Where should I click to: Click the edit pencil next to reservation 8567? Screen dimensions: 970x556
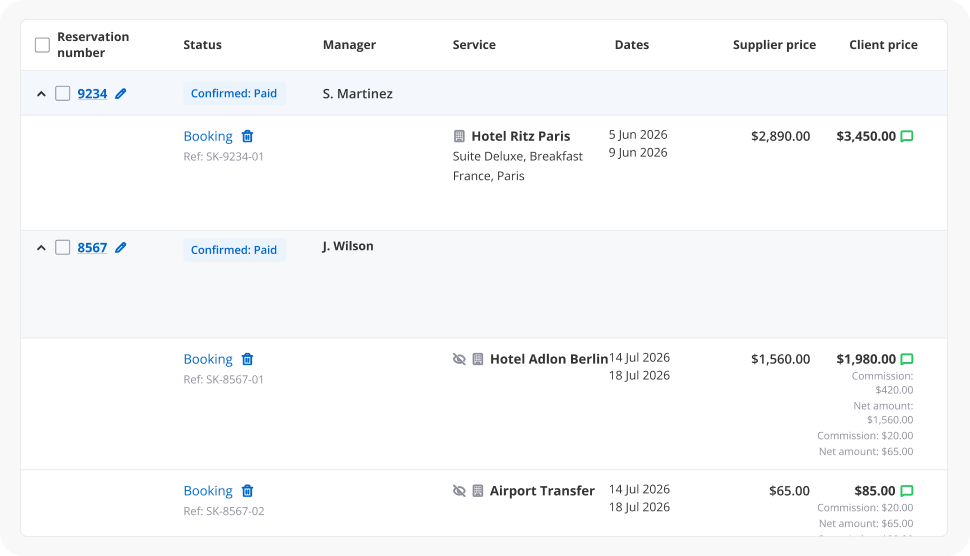(121, 247)
